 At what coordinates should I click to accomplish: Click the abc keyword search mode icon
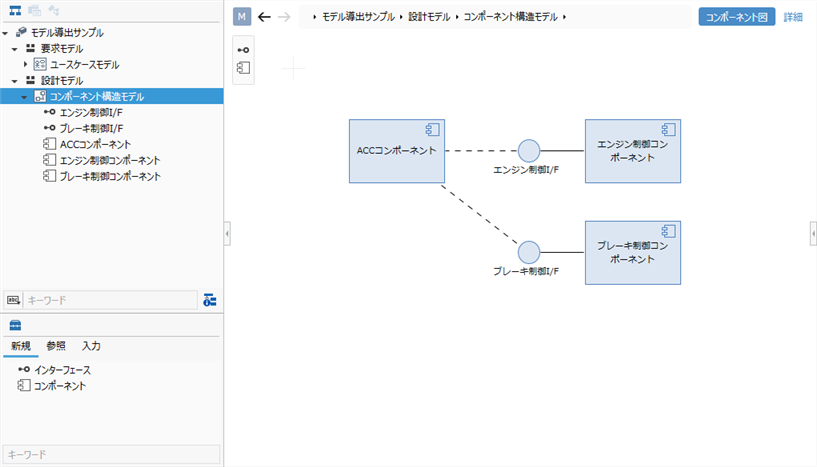(x=14, y=300)
